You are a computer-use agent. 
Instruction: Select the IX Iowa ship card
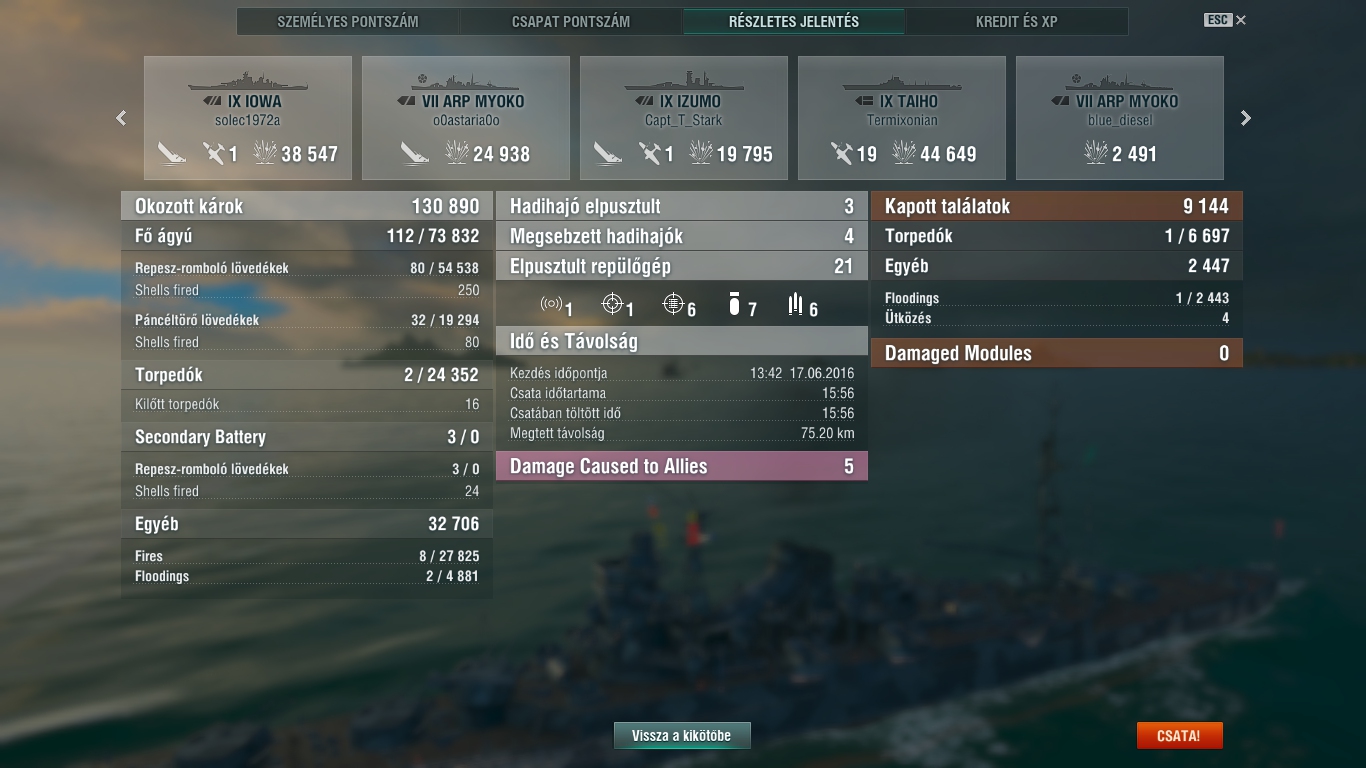pyautogui.click(x=248, y=118)
